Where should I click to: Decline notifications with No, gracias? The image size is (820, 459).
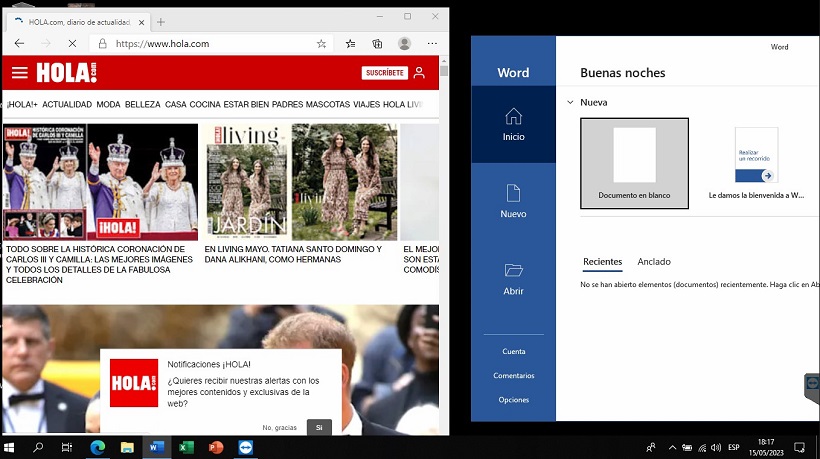[279, 428]
